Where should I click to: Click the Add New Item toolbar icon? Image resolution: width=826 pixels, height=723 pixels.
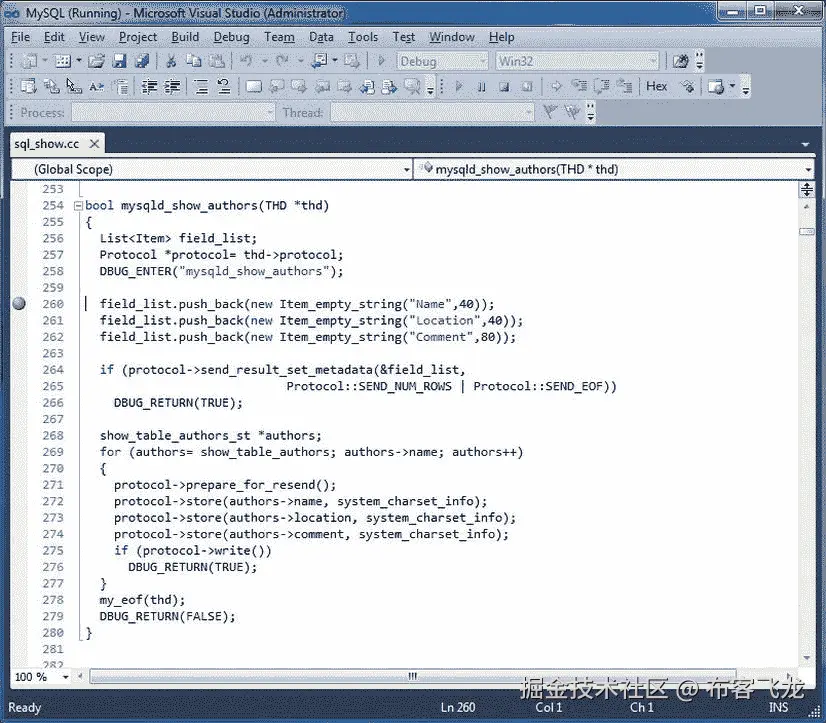click(63, 61)
